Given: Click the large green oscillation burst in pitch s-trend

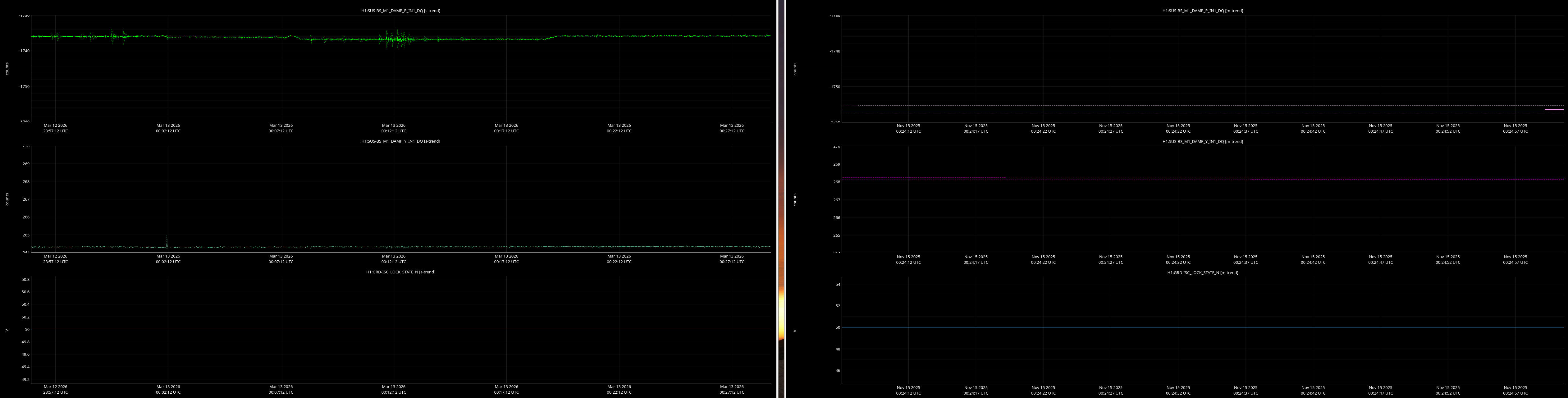Looking at the screenshot, I should pos(396,39).
